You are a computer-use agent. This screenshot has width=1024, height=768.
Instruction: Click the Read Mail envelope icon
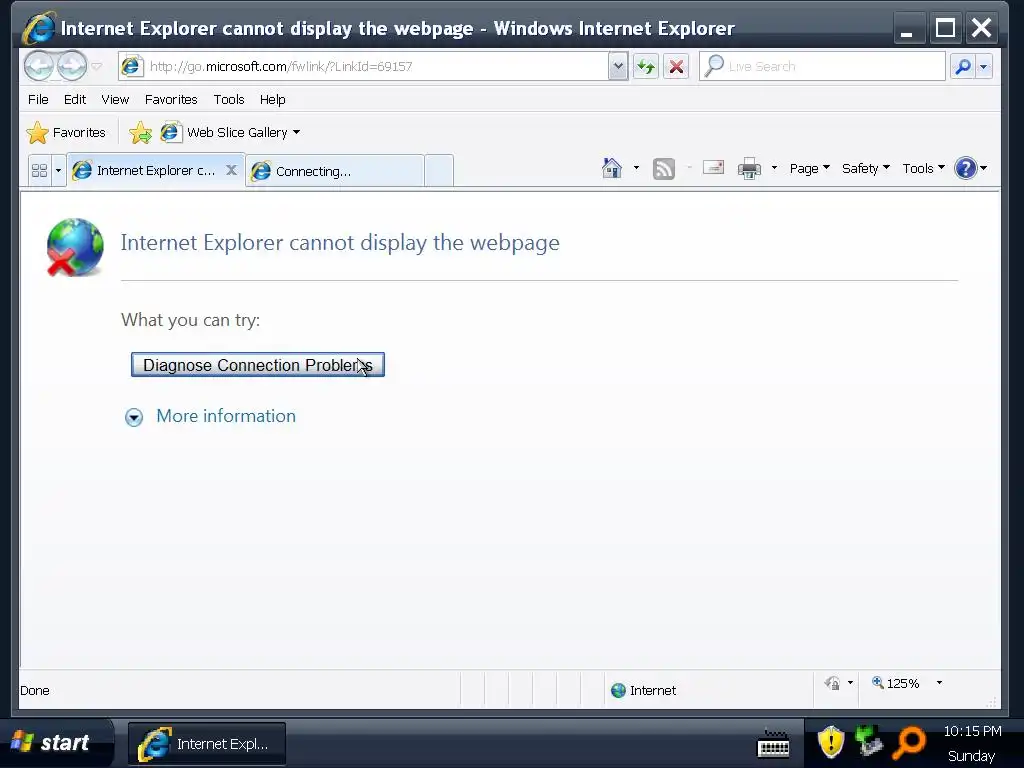pyautogui.click(x=713, y=168)
